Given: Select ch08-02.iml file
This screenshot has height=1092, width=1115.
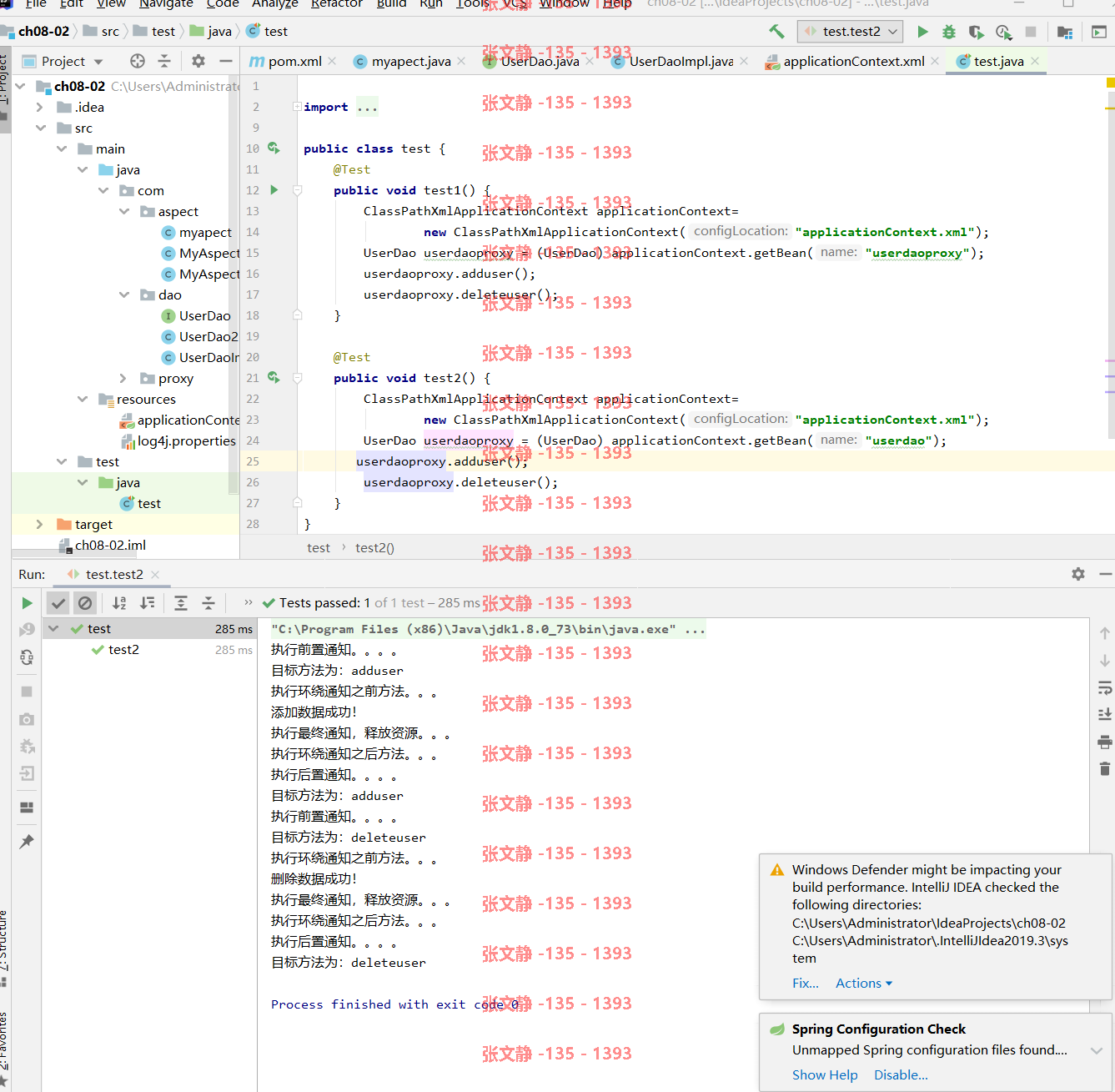Looking at the screenshot, I should coord(110,545).
